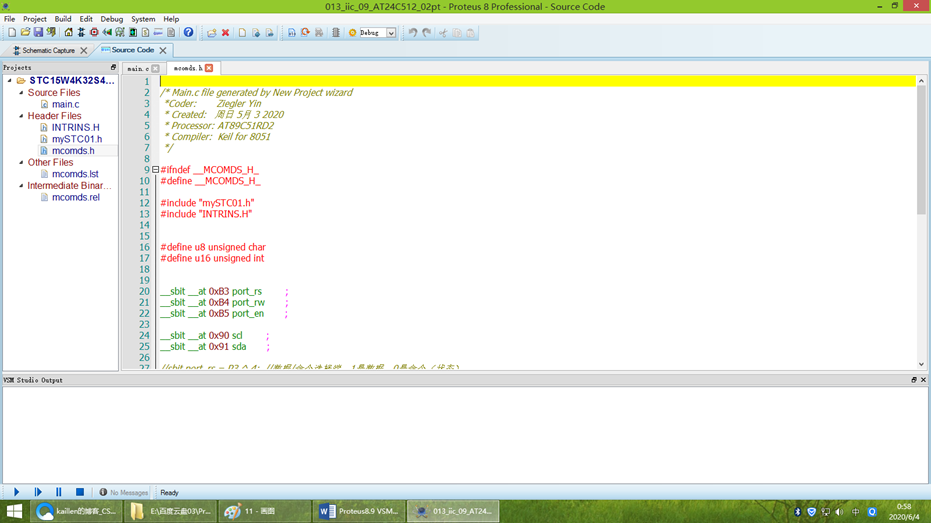Collapse the Header Files folder

(x=21, y=116)
